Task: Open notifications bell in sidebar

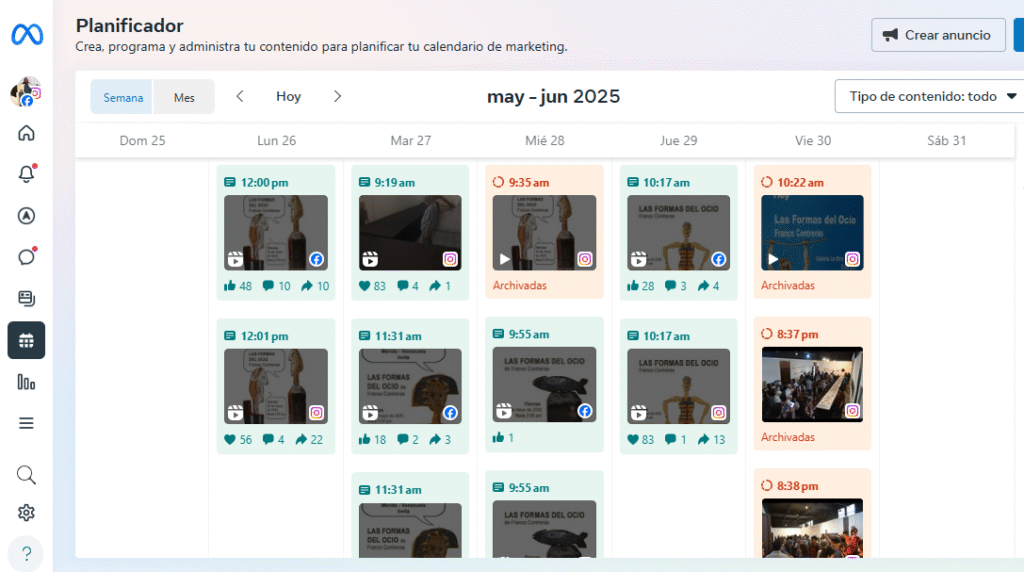Action: [26, 174]
